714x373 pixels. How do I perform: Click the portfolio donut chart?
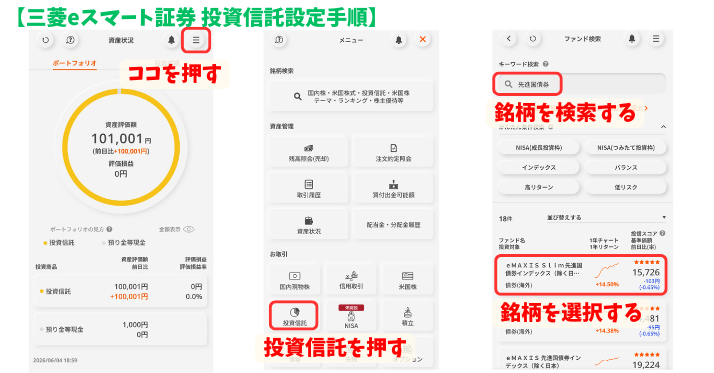tap(121, 147)
